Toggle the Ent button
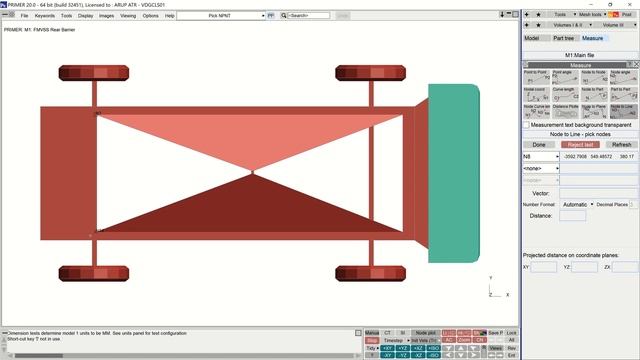The image size is (640, 360). [x=511, y=355]
